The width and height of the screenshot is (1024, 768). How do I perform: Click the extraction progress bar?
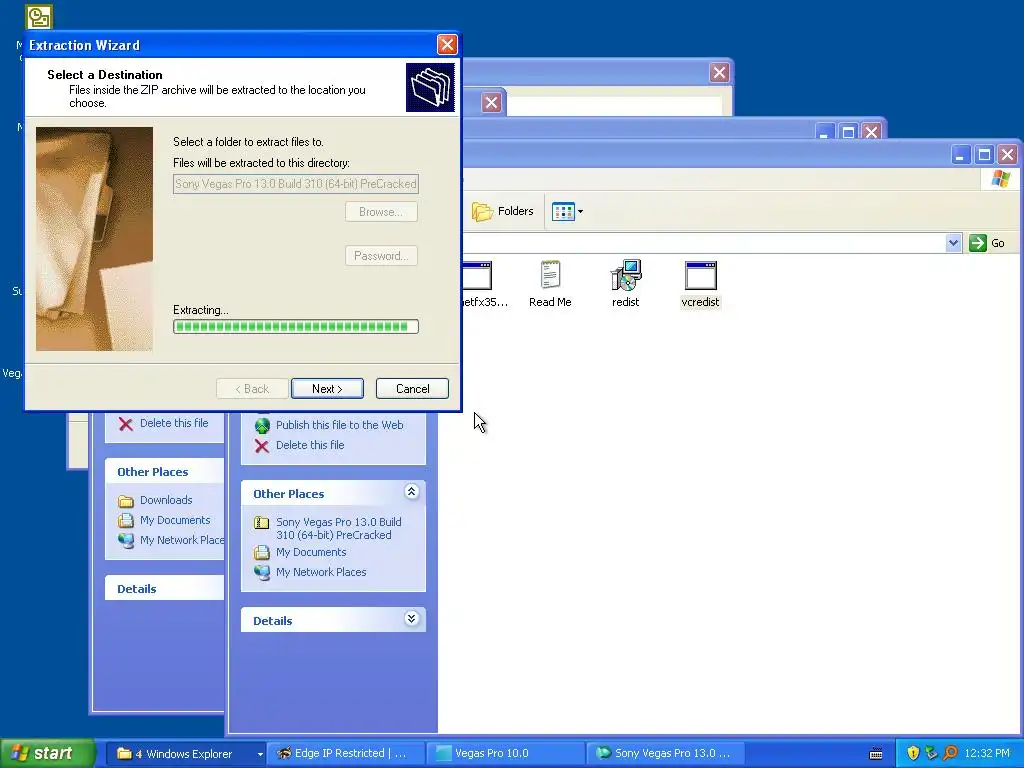coord(295,327)
